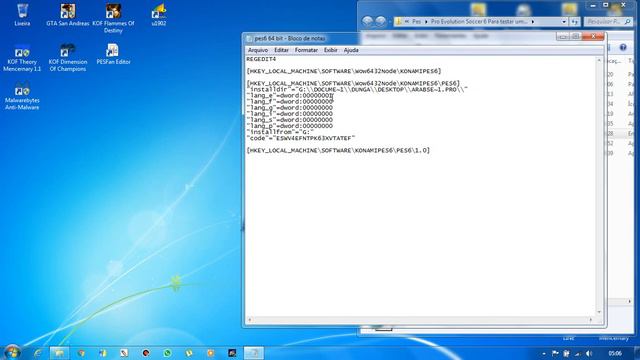
Task: Click Explorer's blue help question-mark icon
Action: coord(623,48)
